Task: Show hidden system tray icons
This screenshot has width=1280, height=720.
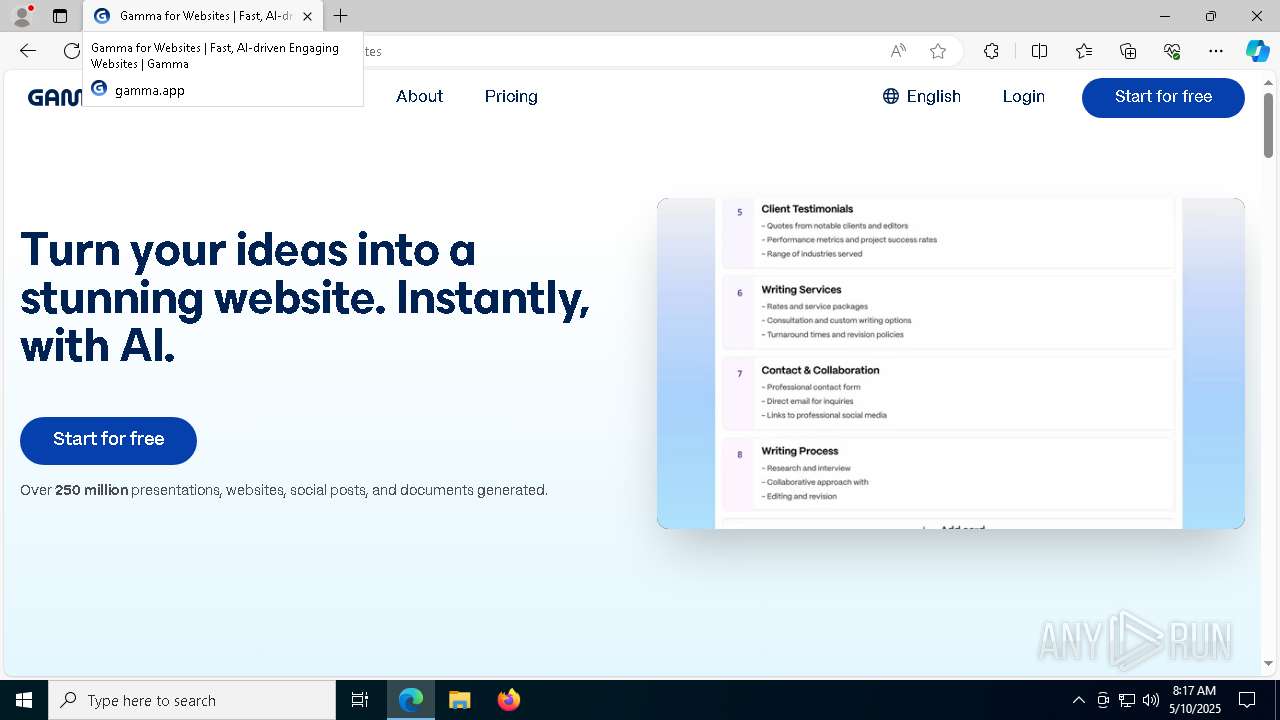Action: coord(1078,700)
